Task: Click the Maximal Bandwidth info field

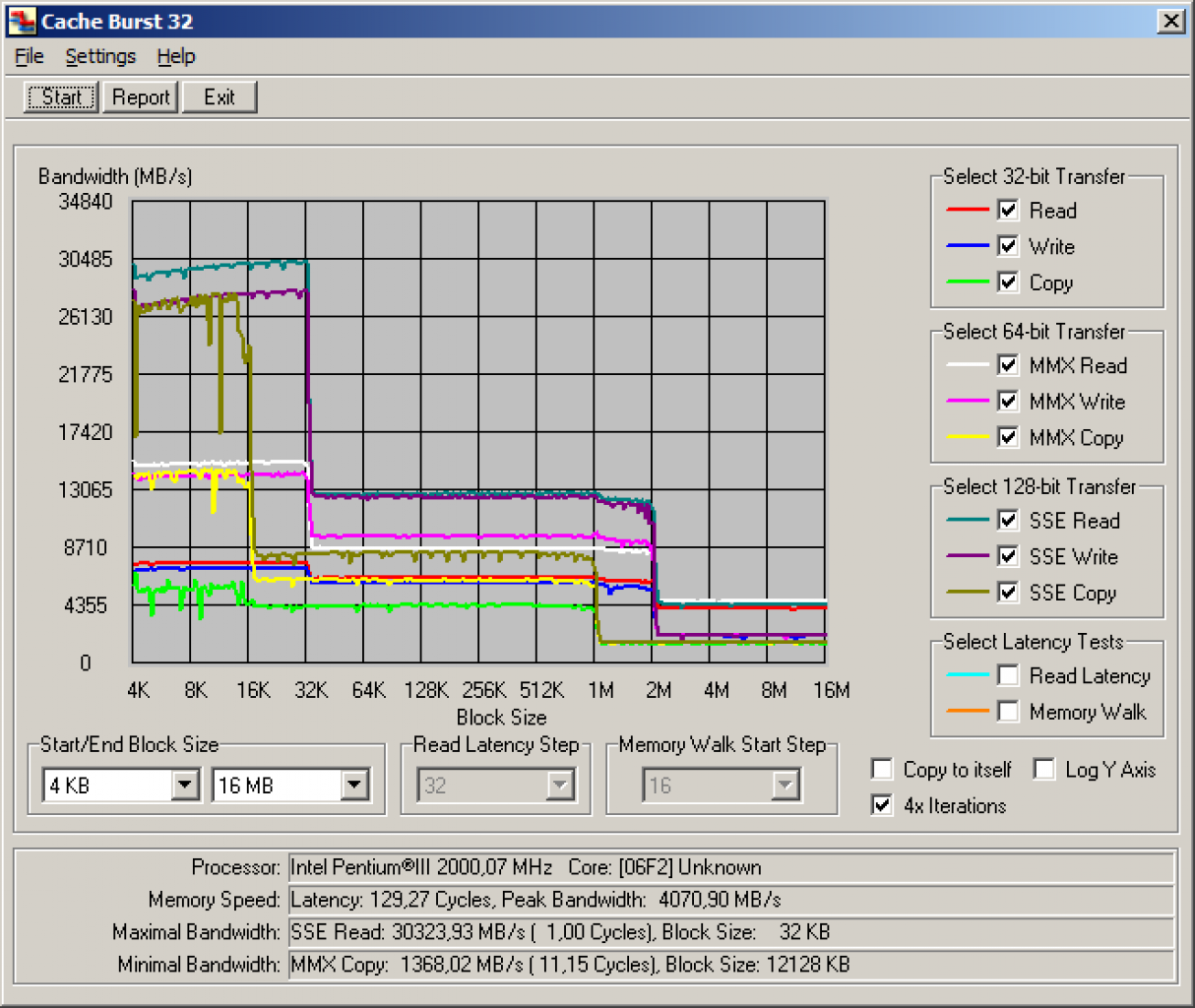Action: [x=730, y=932]
